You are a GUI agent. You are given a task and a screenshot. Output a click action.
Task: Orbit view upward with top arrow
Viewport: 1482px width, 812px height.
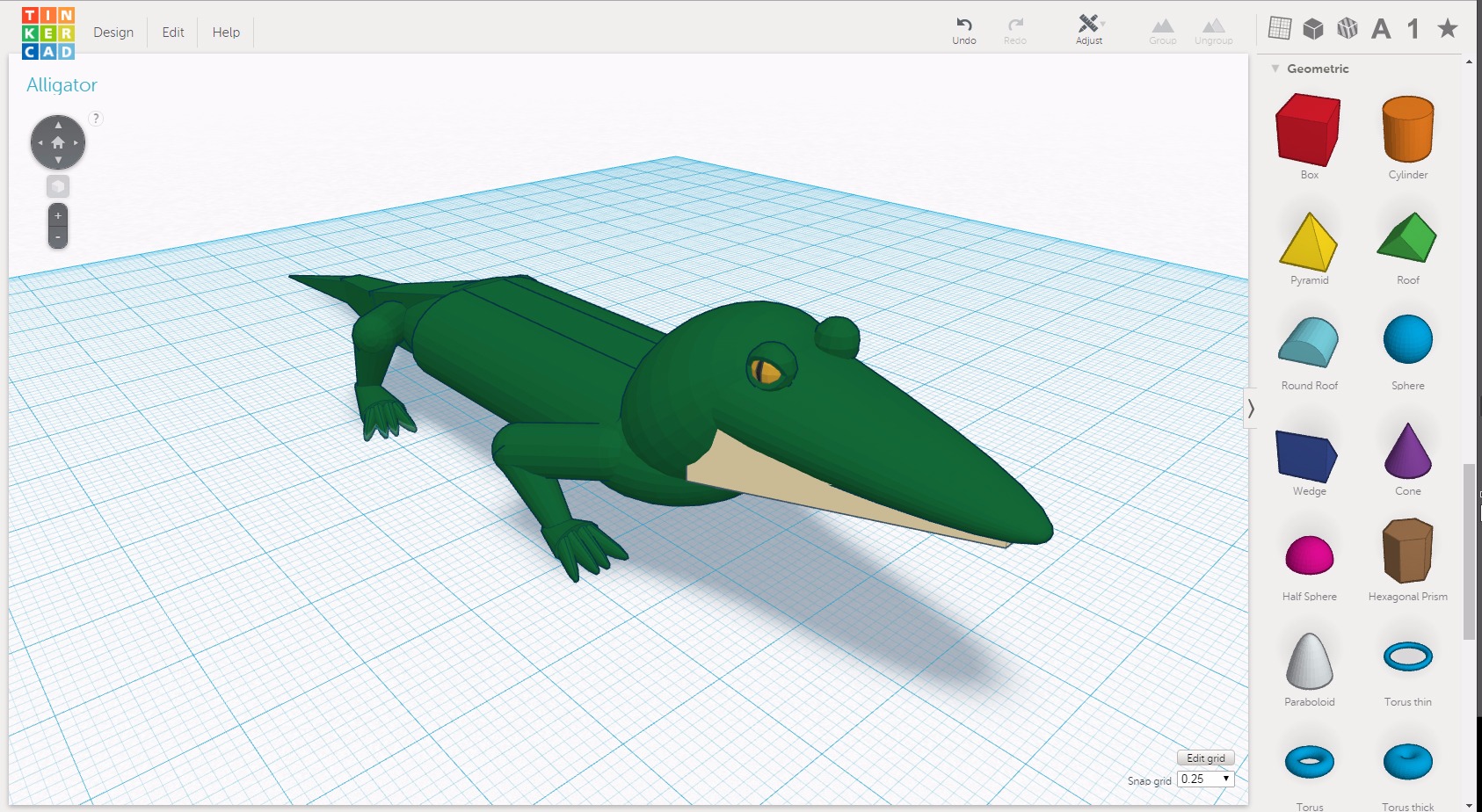point(58,125)
